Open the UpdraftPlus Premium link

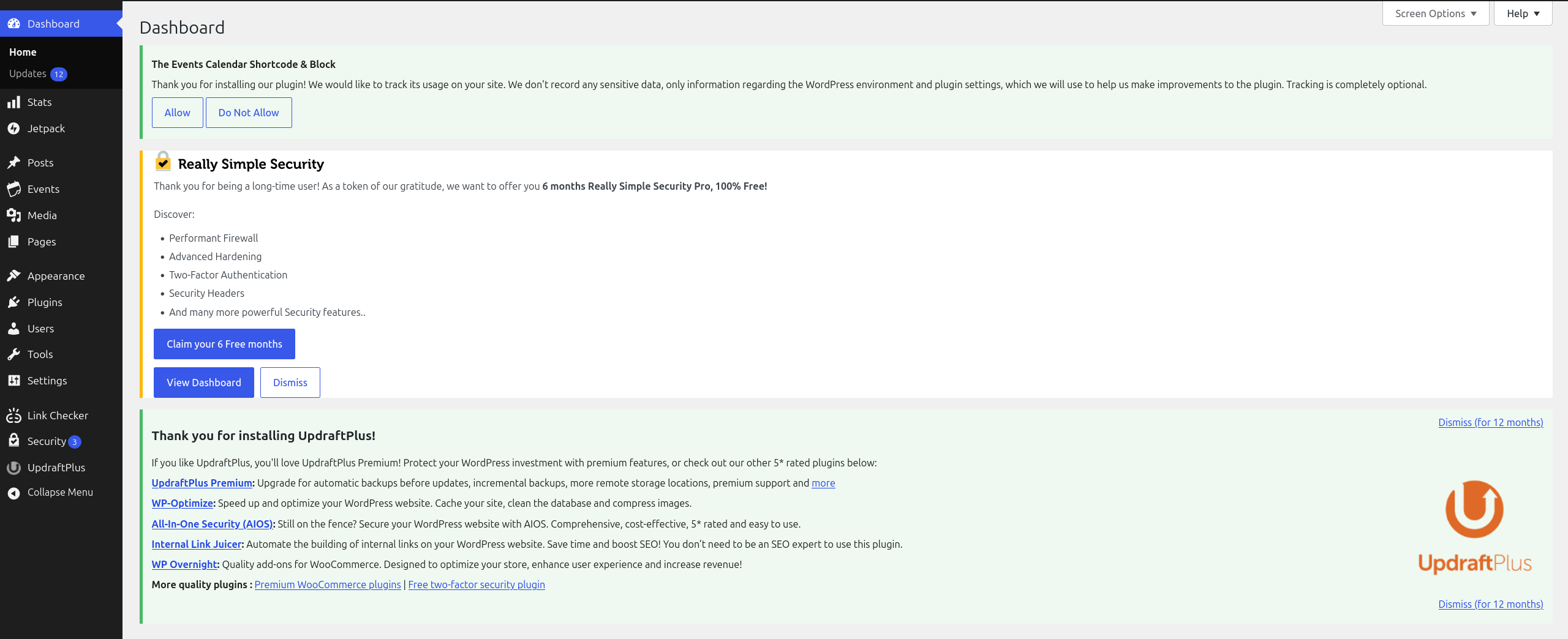click(x=202, y=483)
